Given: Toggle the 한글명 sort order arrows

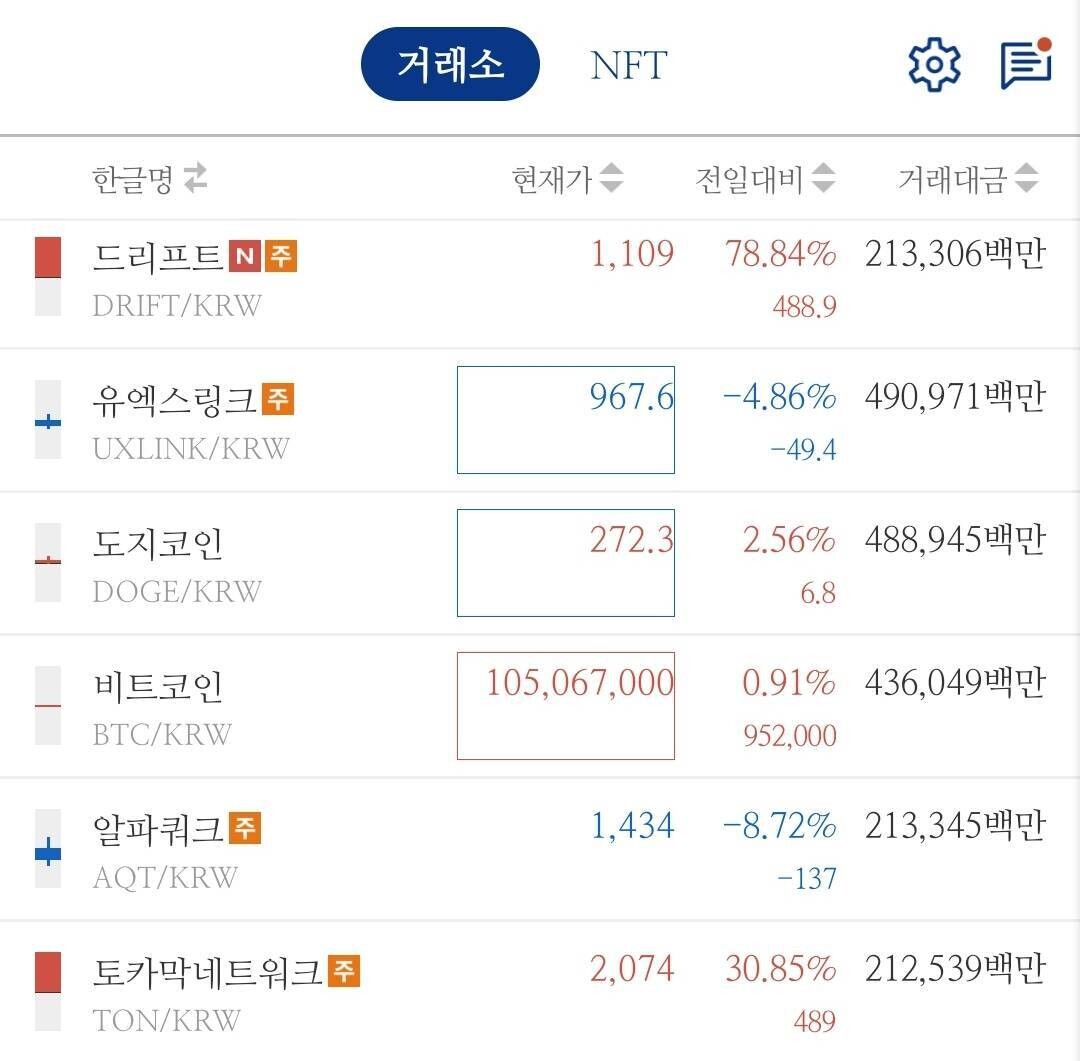Looking at the screenshot, I should (x=196, y=178).
